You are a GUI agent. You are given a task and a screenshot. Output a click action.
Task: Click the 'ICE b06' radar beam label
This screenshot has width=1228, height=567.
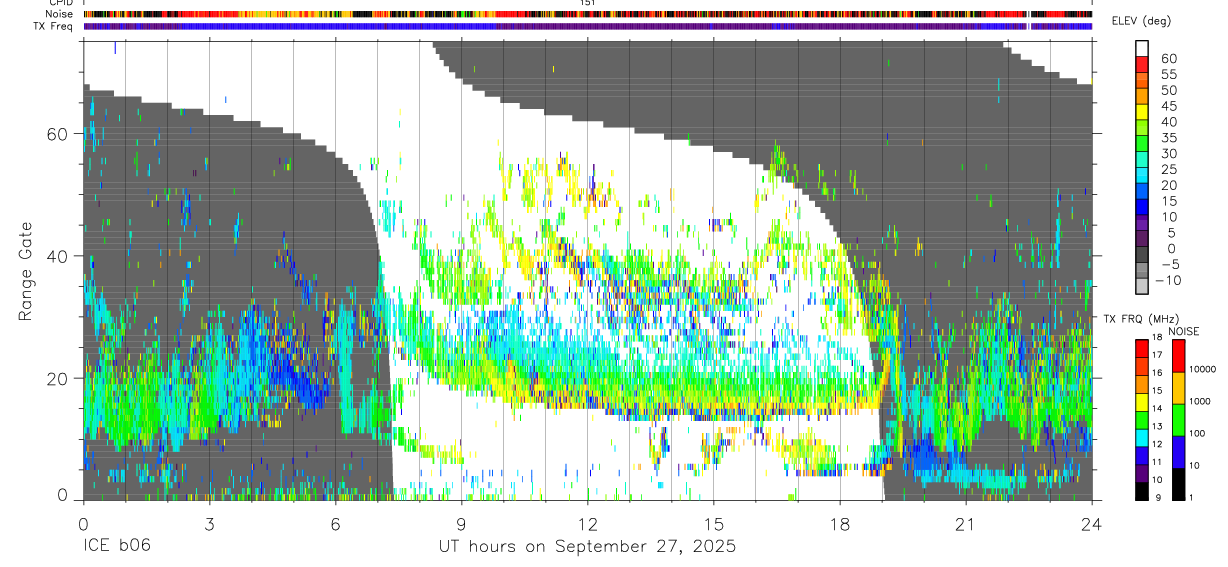pos(115,547)
